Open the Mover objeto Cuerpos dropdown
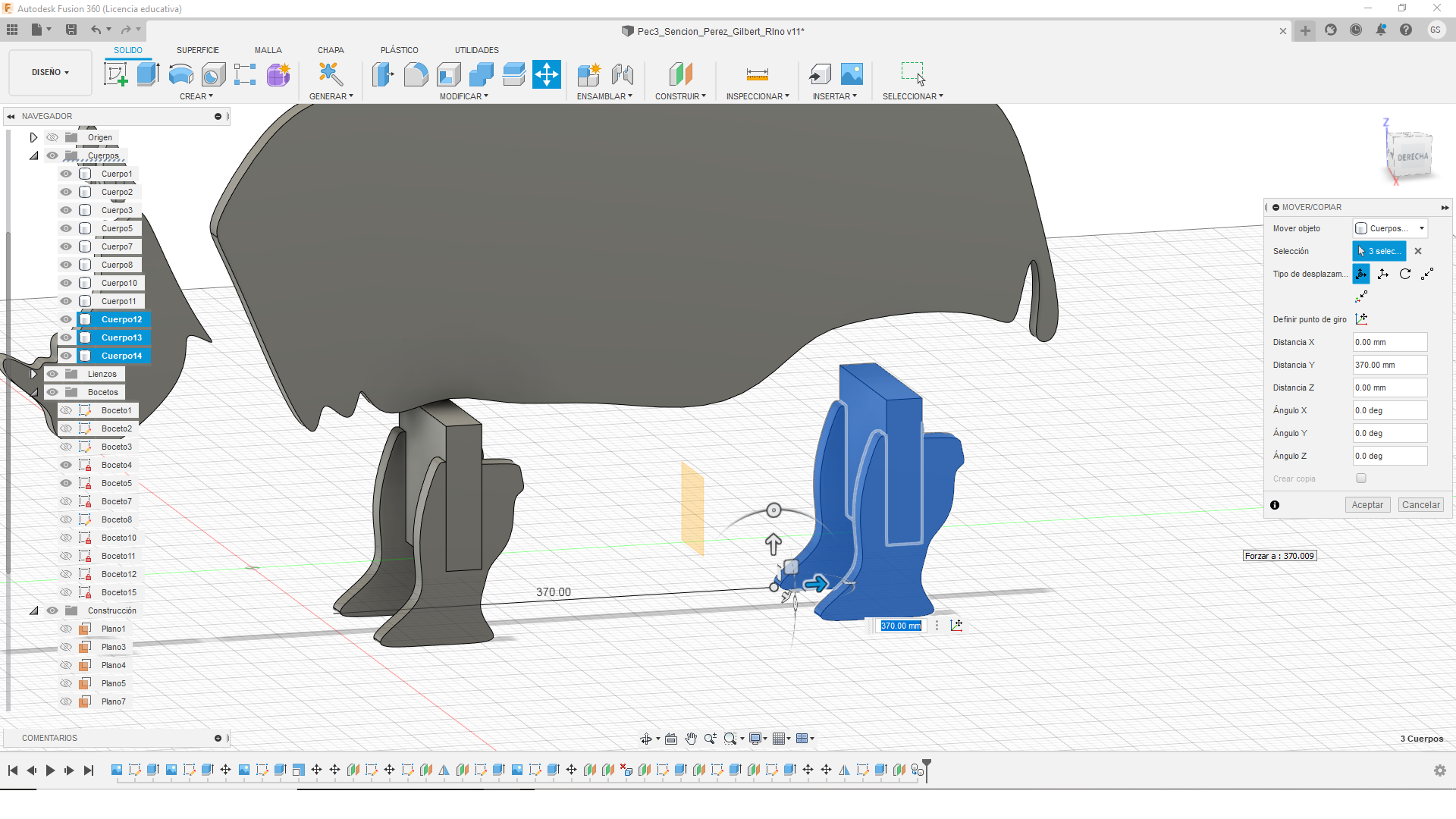 [1390, 228]
